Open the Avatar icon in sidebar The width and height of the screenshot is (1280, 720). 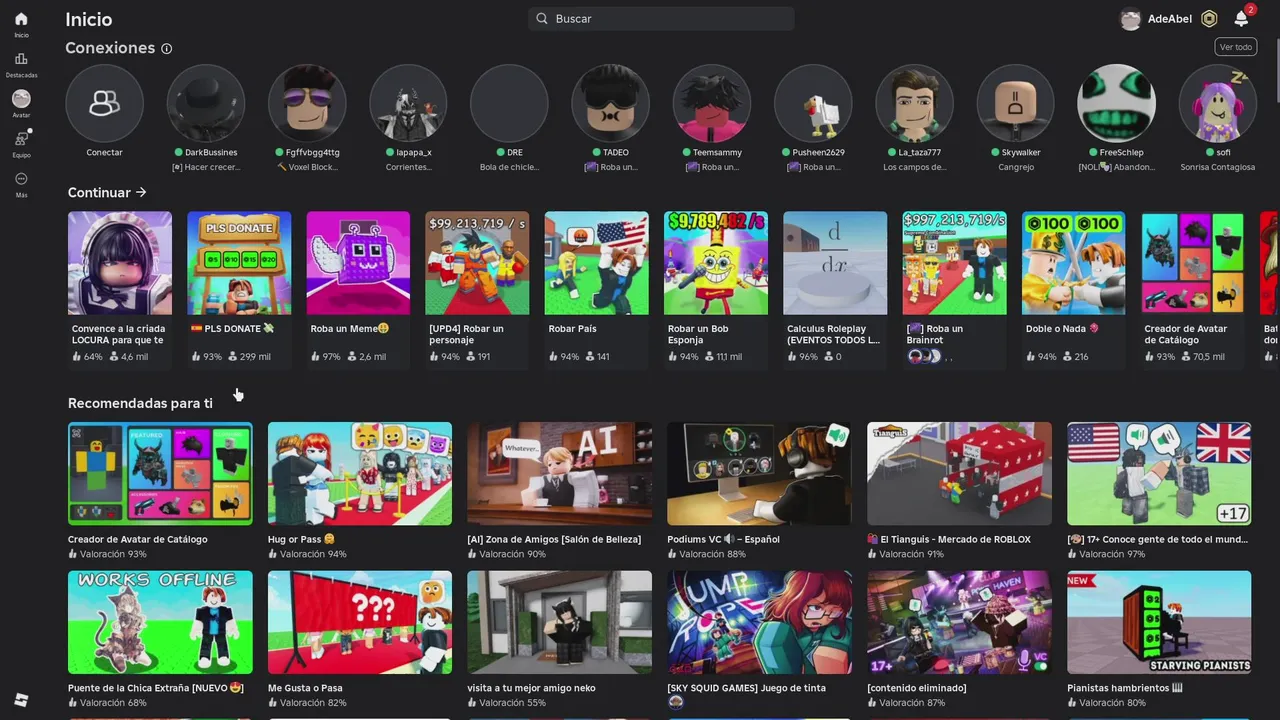[21, 99]
